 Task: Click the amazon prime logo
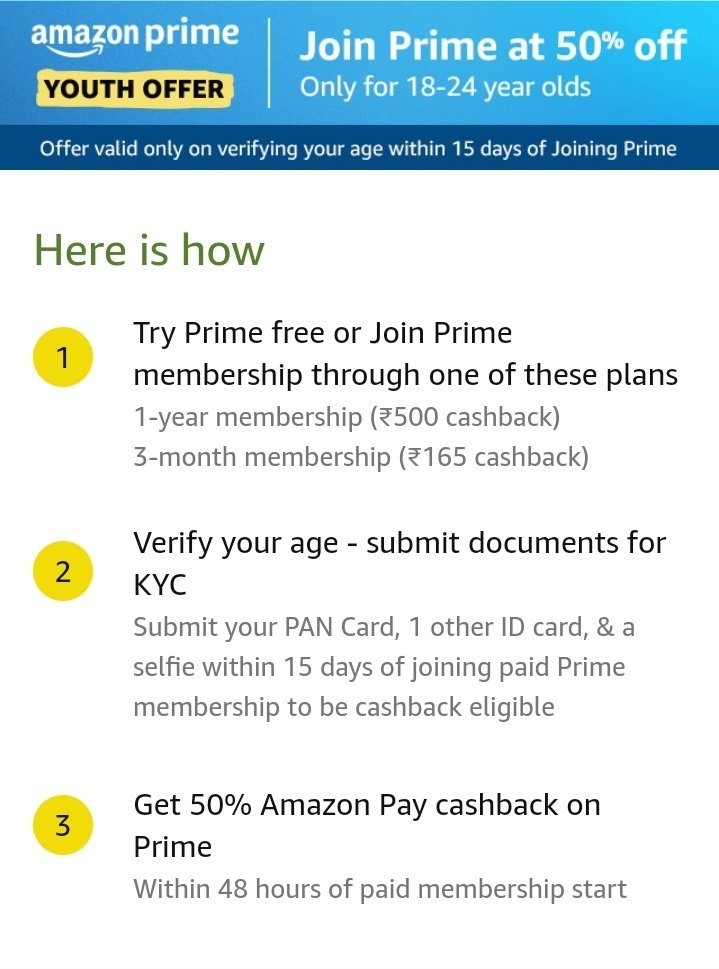point(135,37)
